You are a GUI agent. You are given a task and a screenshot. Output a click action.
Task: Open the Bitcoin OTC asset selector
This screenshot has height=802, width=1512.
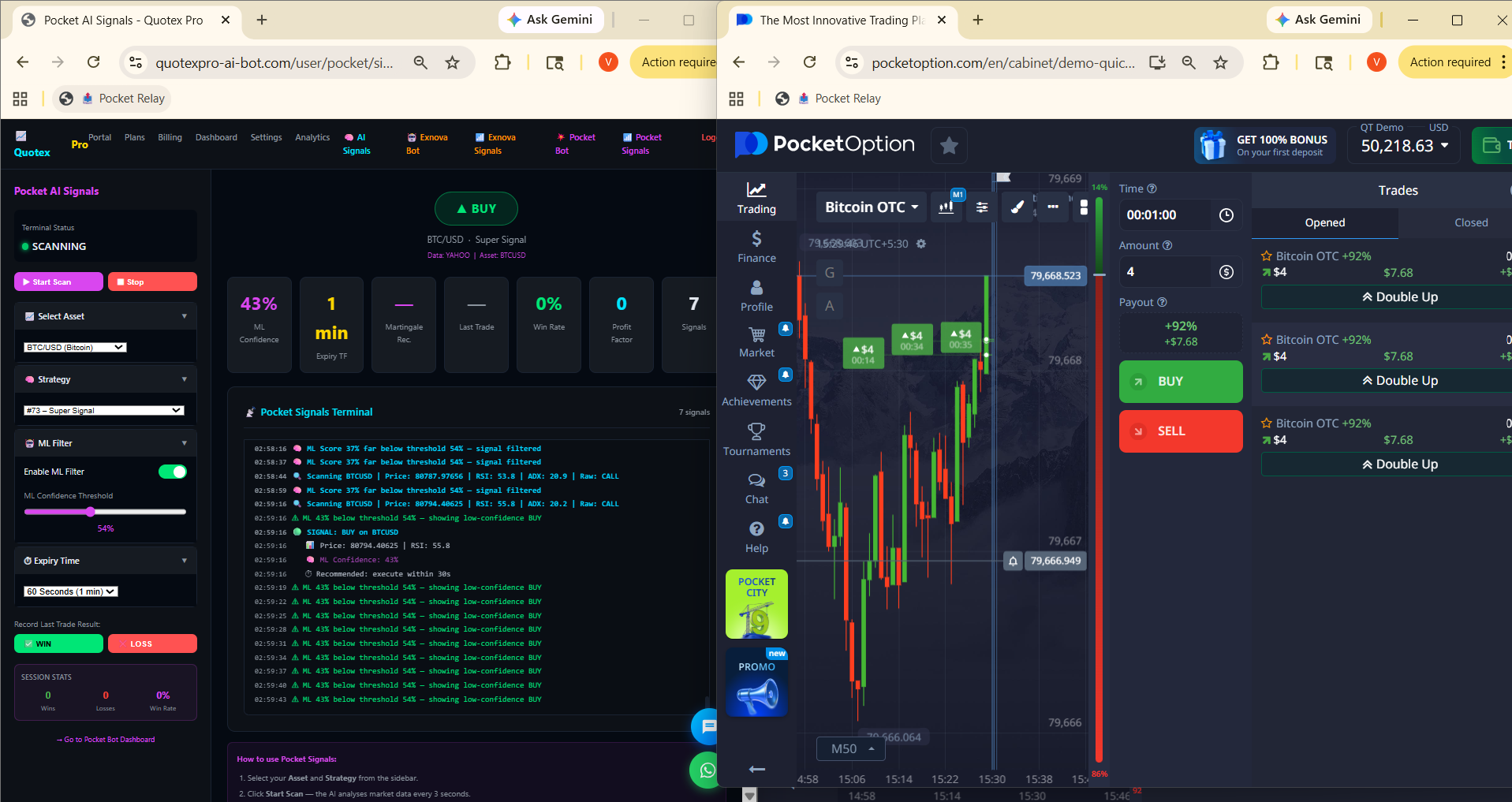pyautogui.click(x=871, y=207)
